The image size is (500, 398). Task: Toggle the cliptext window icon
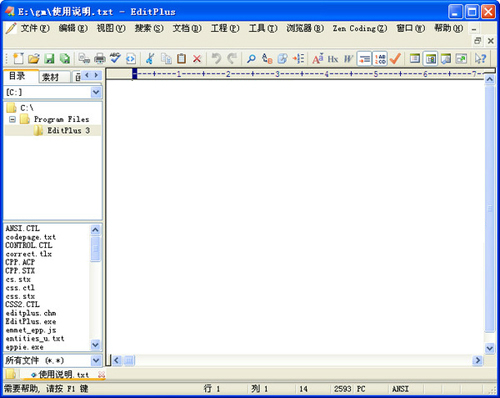415,59
